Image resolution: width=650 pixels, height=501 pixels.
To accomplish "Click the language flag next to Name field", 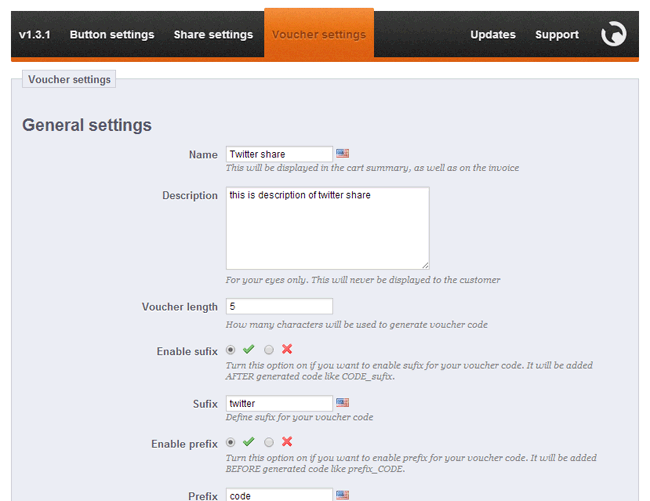I will coord(342,153).
